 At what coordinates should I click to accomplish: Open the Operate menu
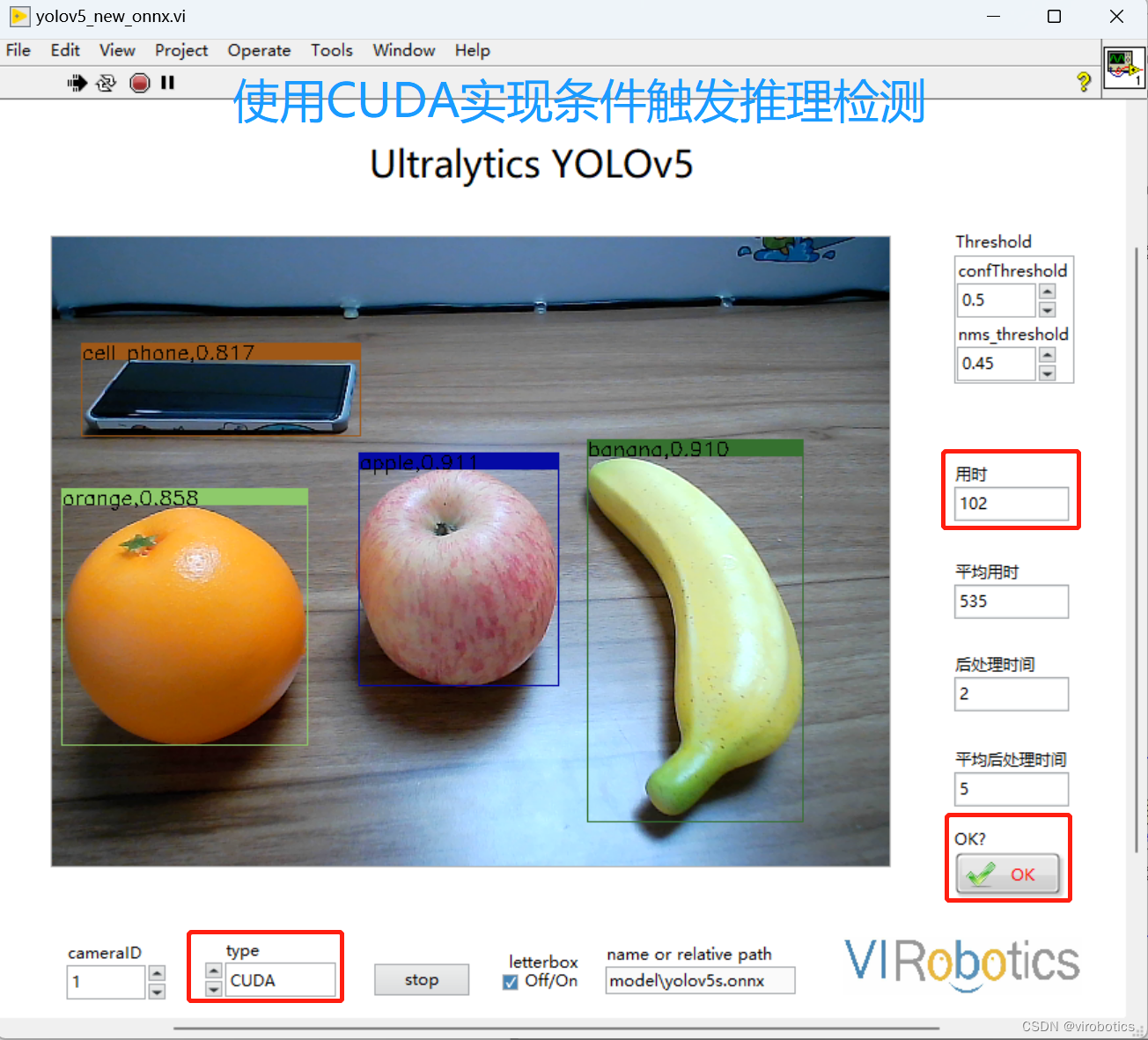(x=259, y=50)
